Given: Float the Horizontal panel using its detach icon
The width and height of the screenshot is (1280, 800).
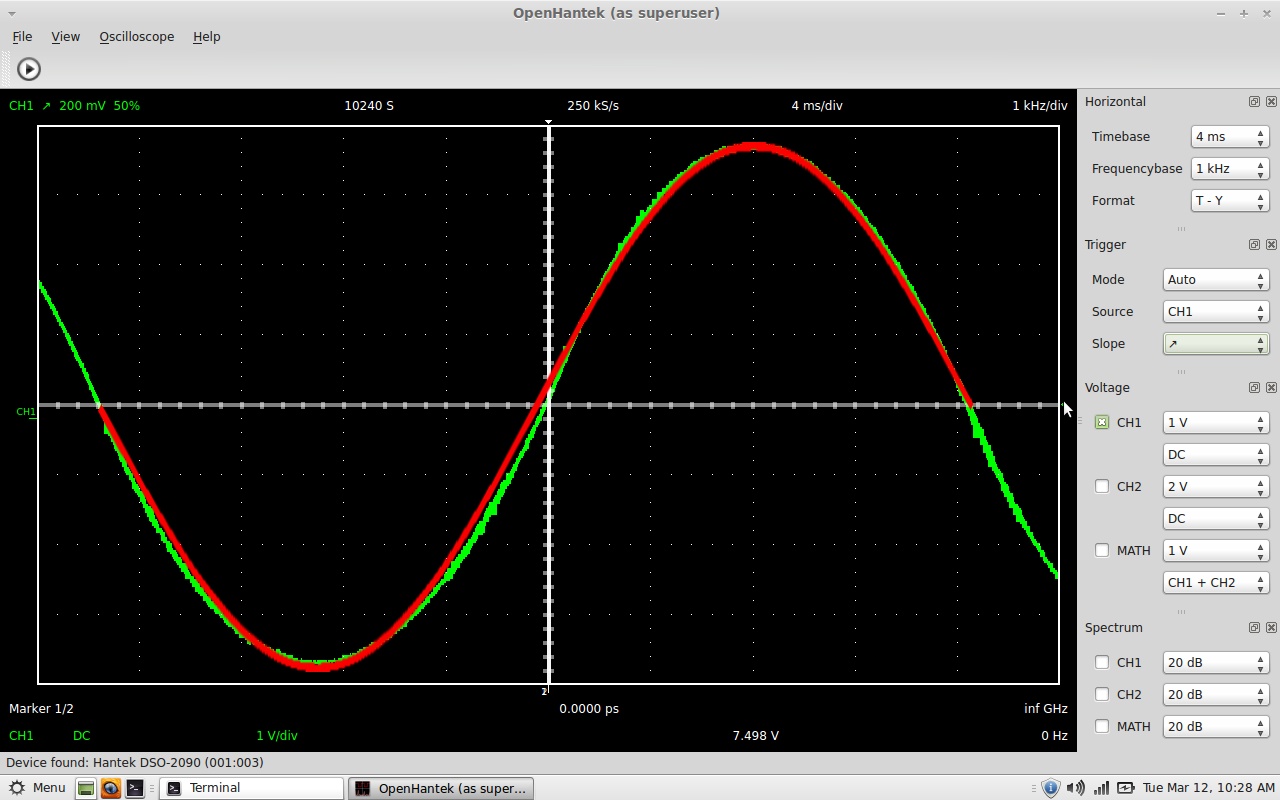Looking at the screenshot, I should [1254, 102].
